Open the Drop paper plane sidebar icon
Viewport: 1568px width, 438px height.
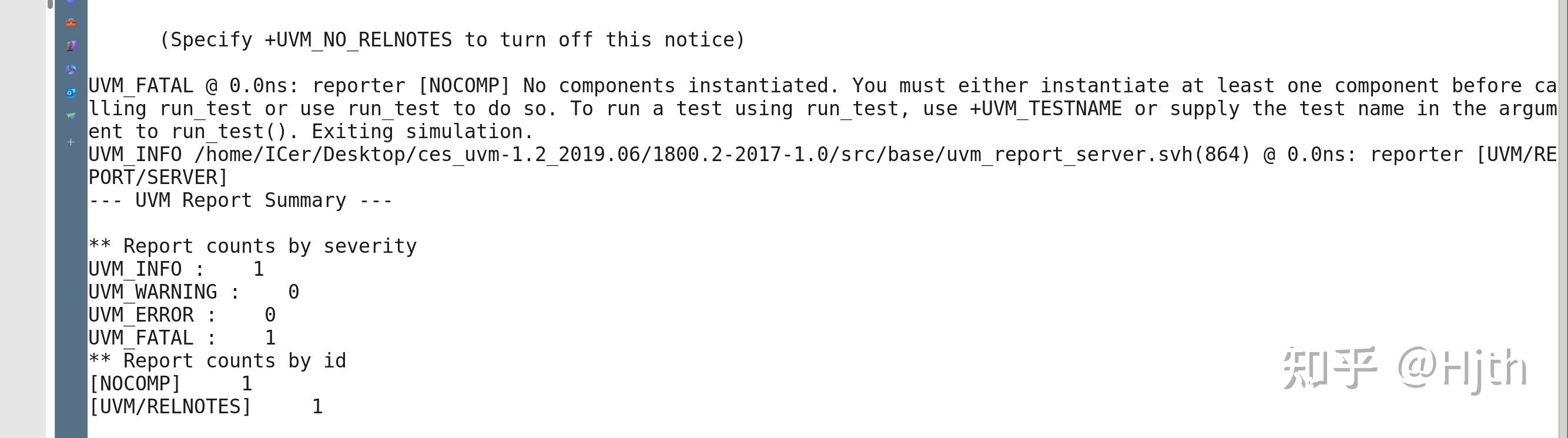[x=71, y=116]
